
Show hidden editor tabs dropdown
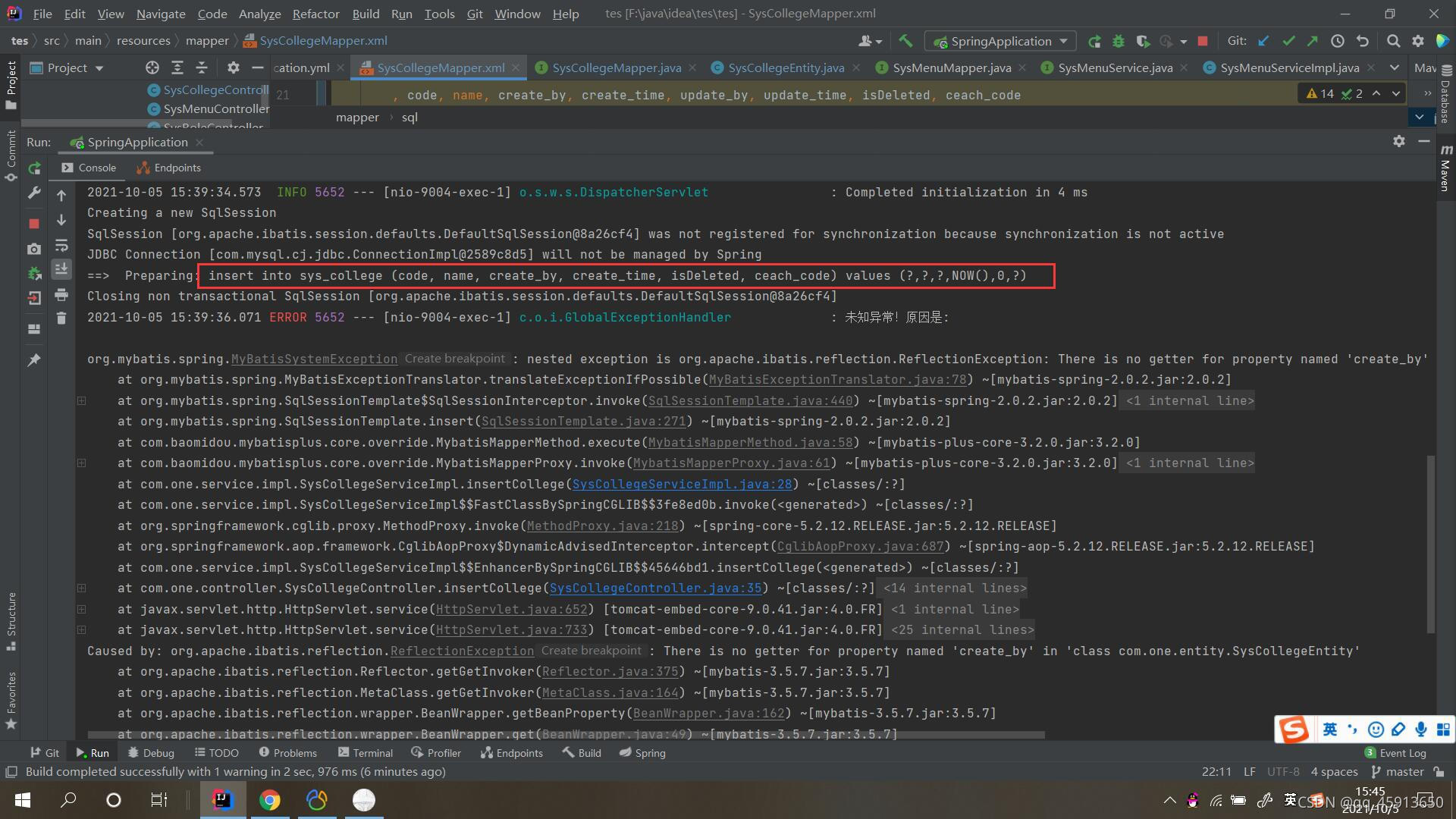[1394, 67]
